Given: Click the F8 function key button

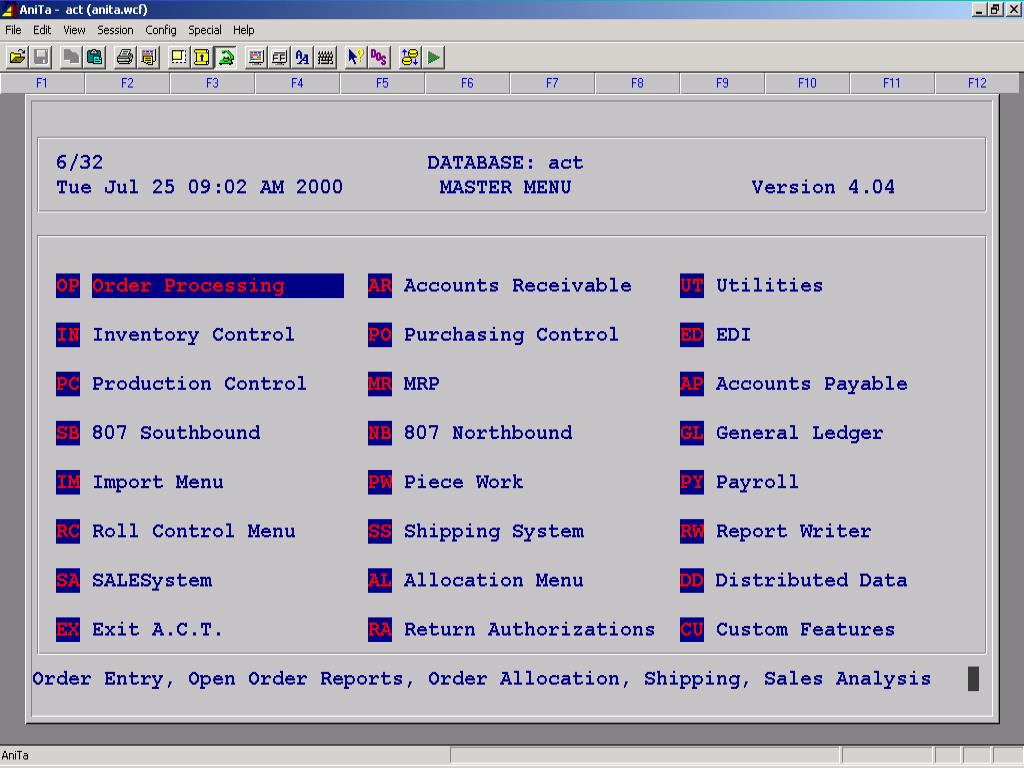Looking at the screenshot, I should (637, 83).
